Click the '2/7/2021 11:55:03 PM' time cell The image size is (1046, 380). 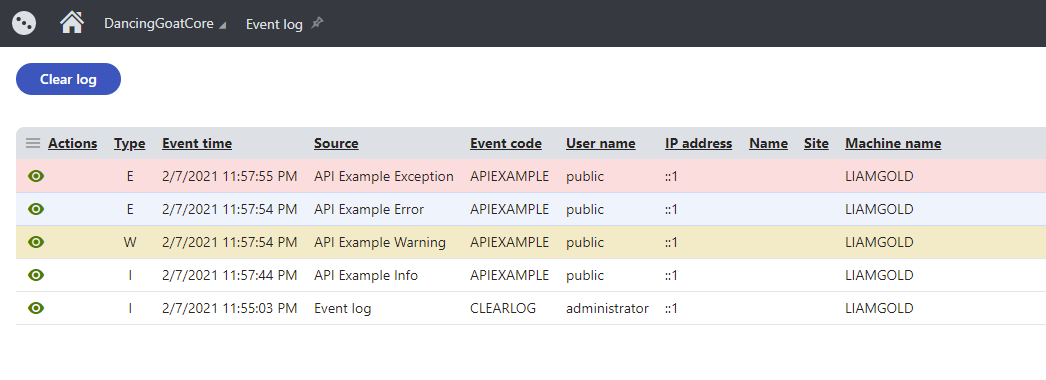(x=229, y=309)
